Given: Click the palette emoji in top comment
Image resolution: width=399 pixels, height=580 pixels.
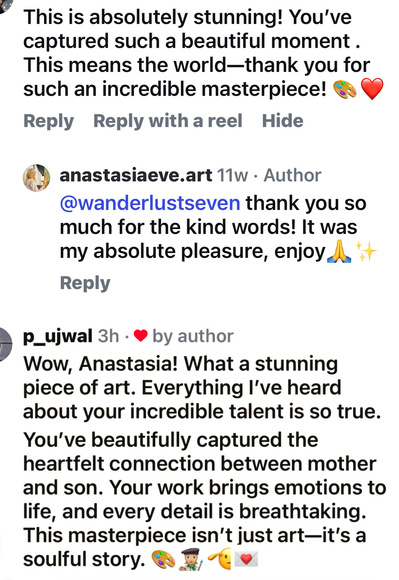Looking at the screenshot, I should pos(345,90).
